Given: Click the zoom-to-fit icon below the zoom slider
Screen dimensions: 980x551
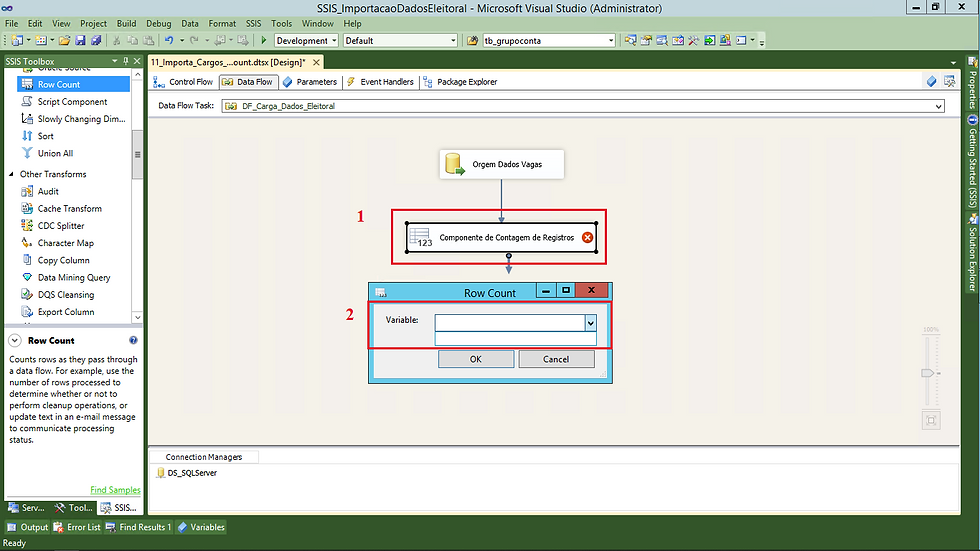Looking at the screenshot, I should point(931,420).
